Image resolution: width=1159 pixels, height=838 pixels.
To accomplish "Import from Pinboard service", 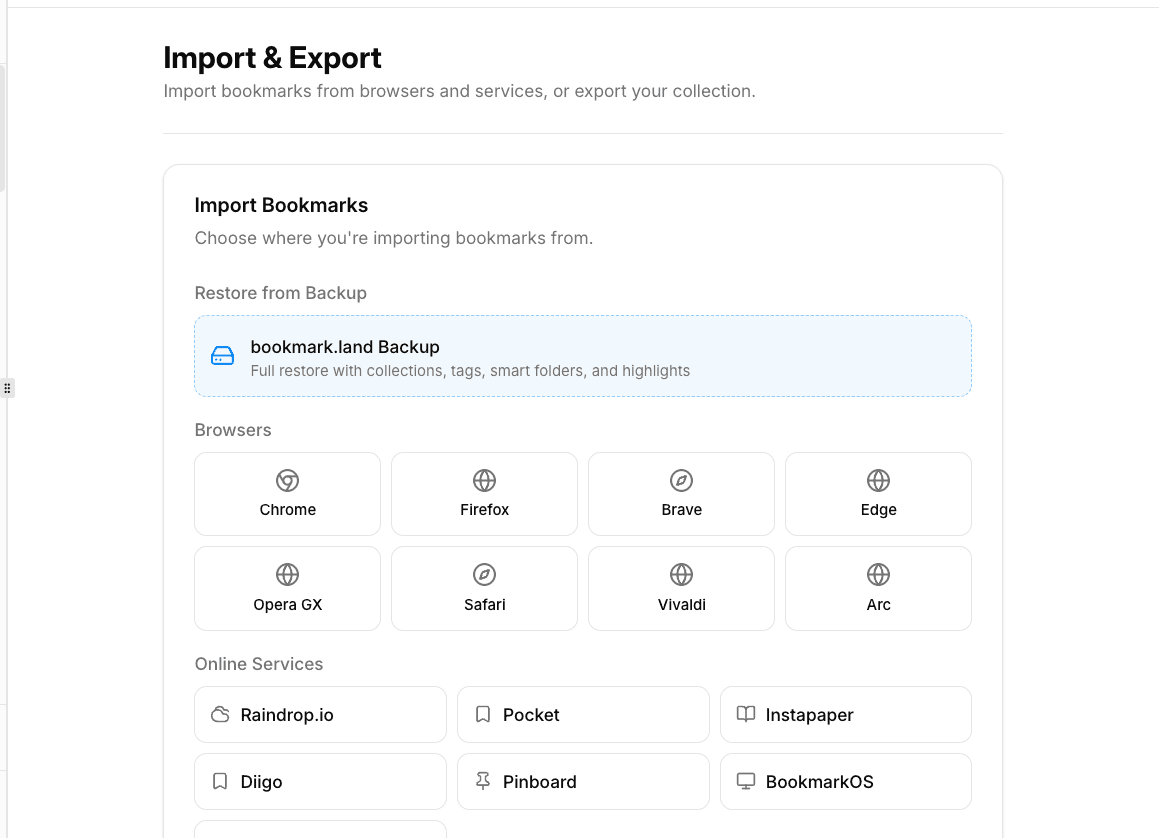I will (583, 781).
